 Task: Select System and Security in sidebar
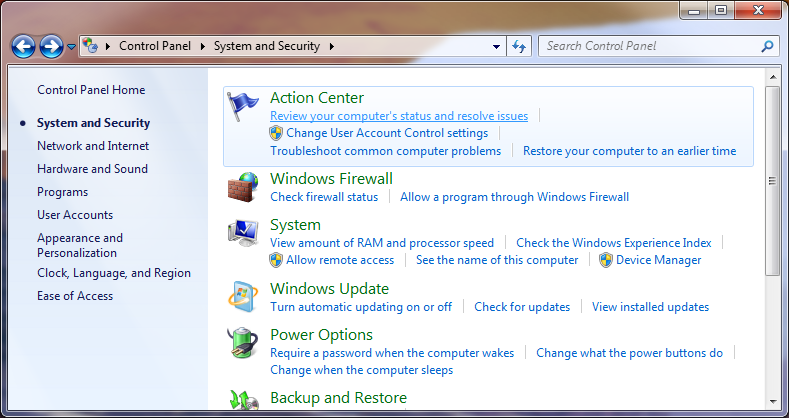tap(94, 123)
